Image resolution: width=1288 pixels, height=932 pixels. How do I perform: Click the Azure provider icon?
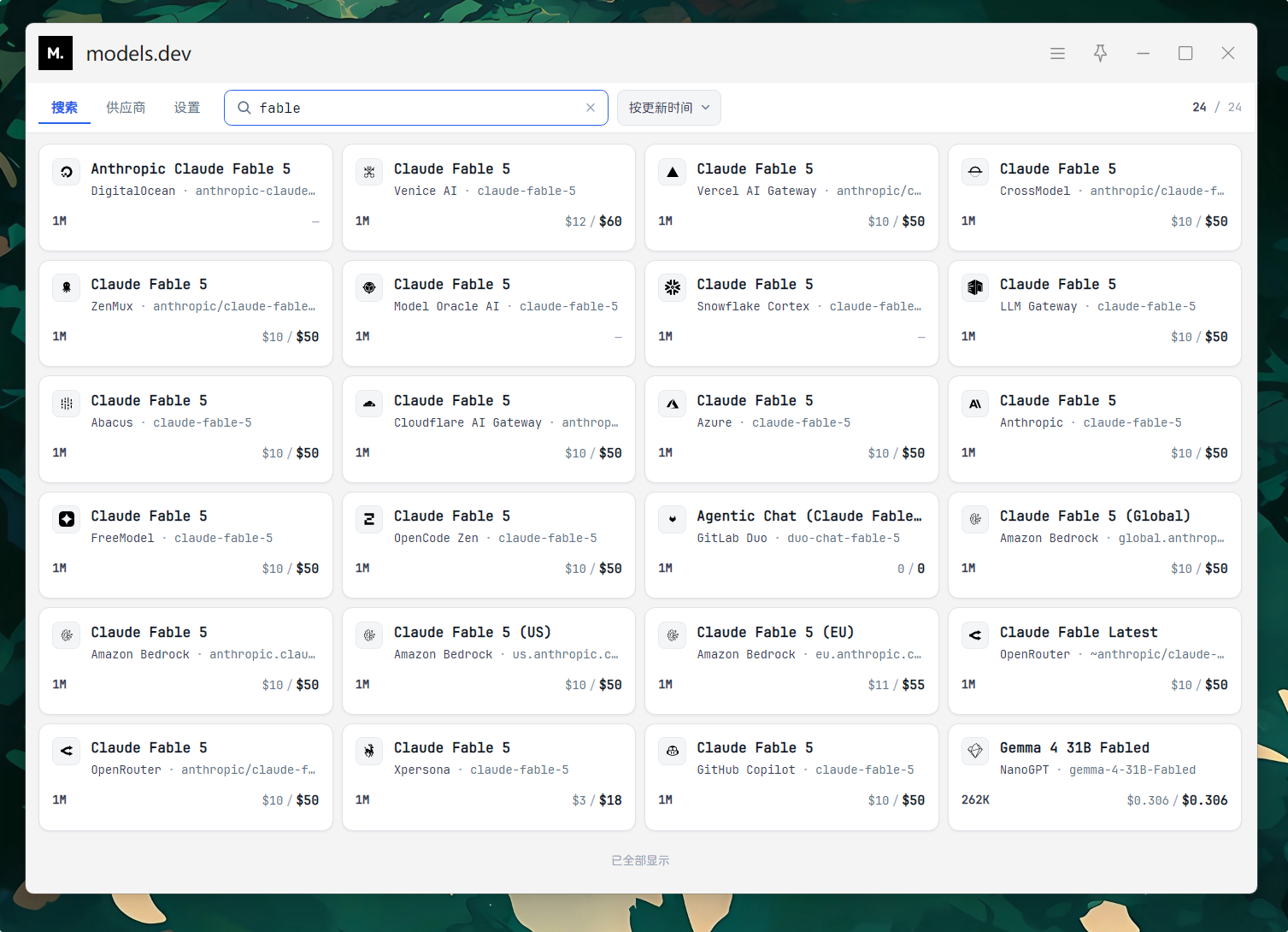tap(673, 404)
